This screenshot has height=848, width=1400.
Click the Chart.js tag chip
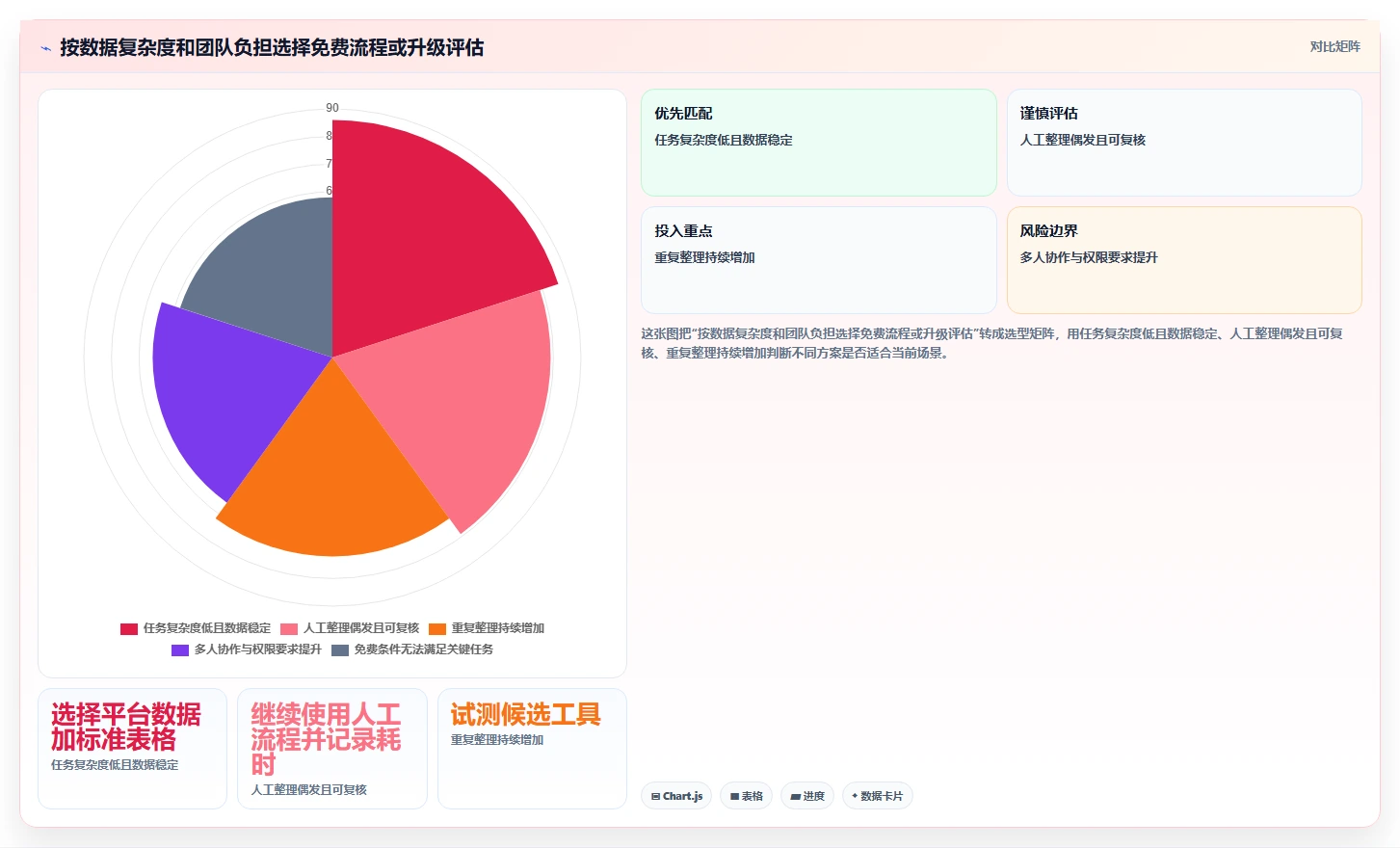[x=676, y=796]
